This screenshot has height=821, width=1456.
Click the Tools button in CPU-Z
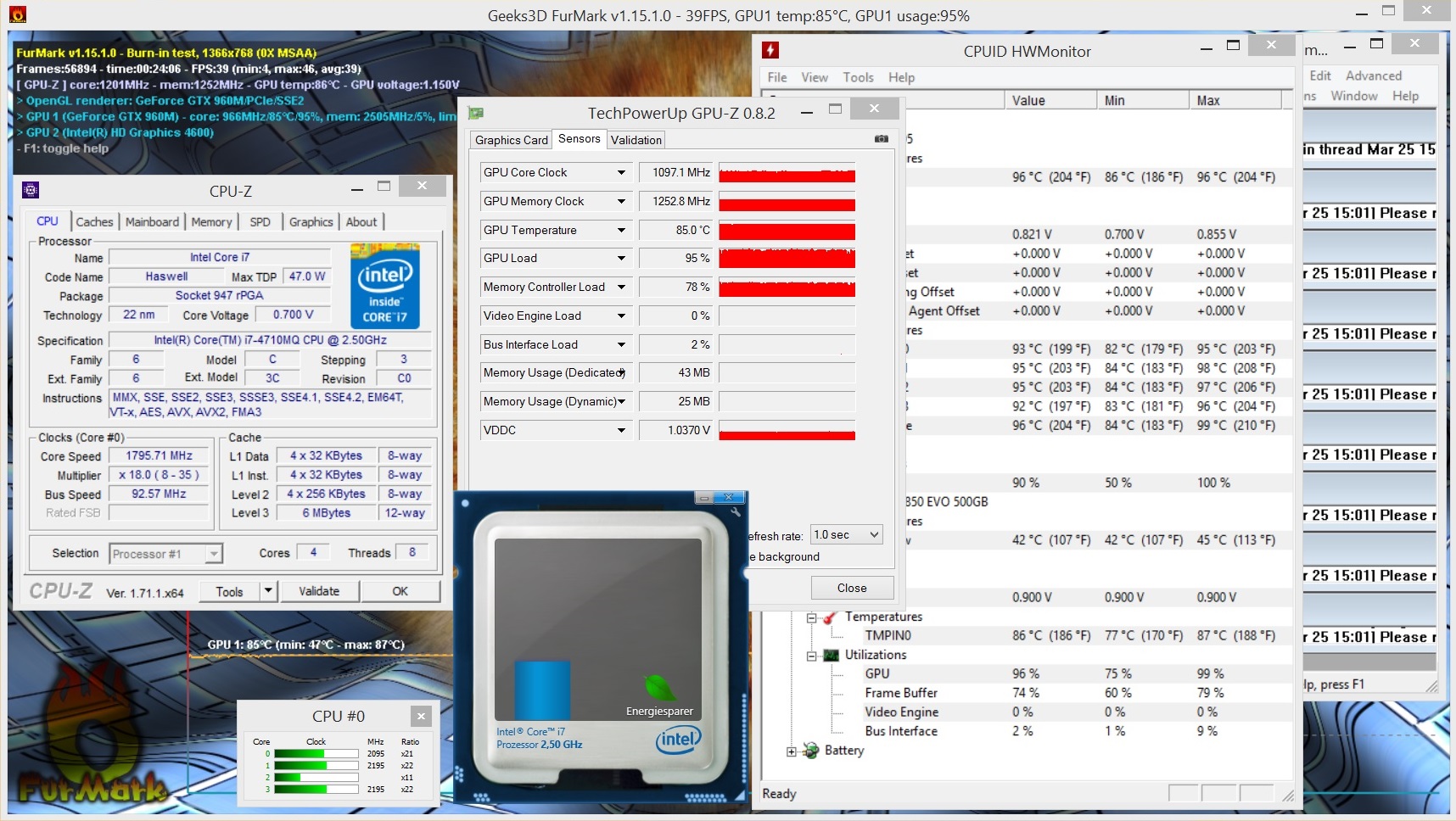pos(229,591)
